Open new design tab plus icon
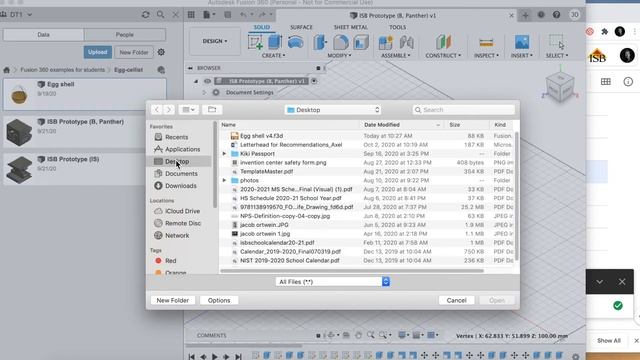Image resolution: width=640 pixels, height=360 pixels. (525, 16)
